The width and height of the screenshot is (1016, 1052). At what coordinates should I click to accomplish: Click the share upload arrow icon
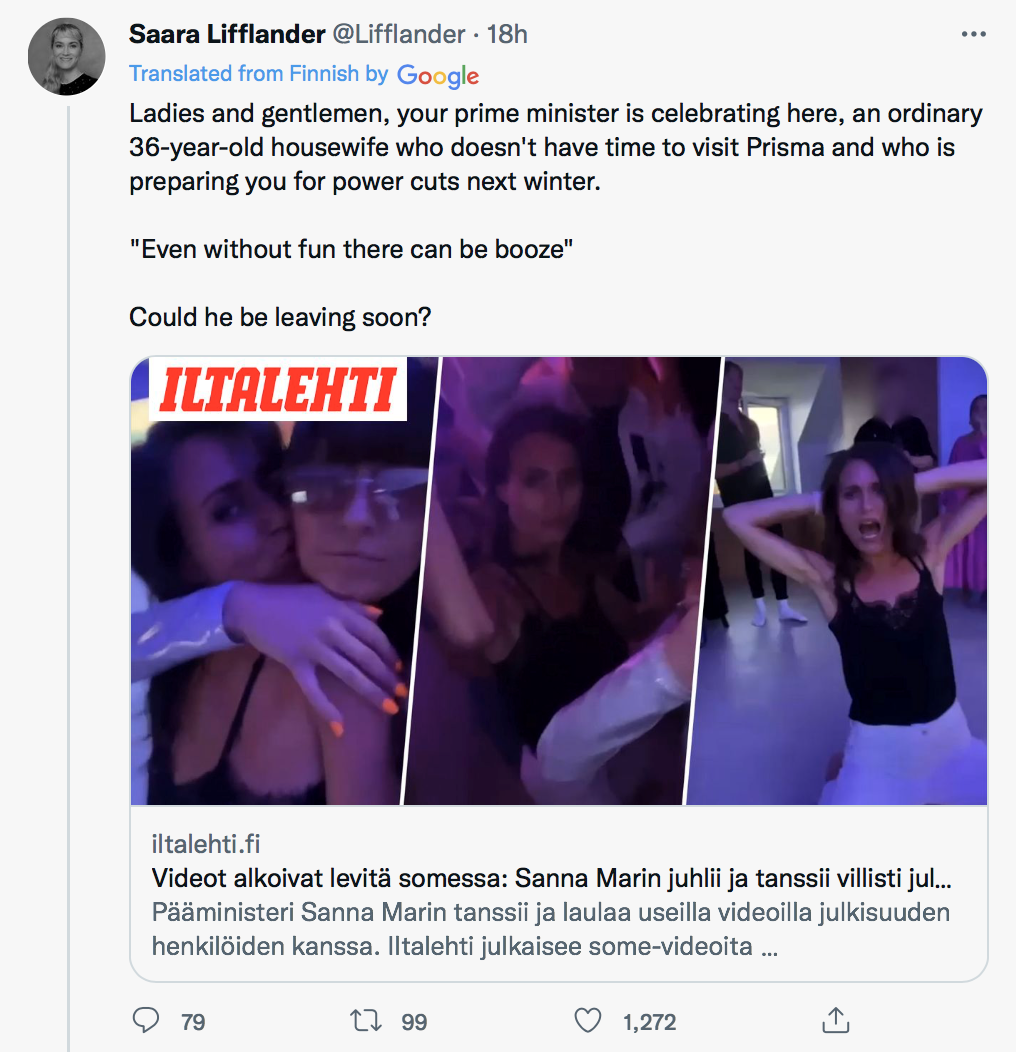point(834,1020)
